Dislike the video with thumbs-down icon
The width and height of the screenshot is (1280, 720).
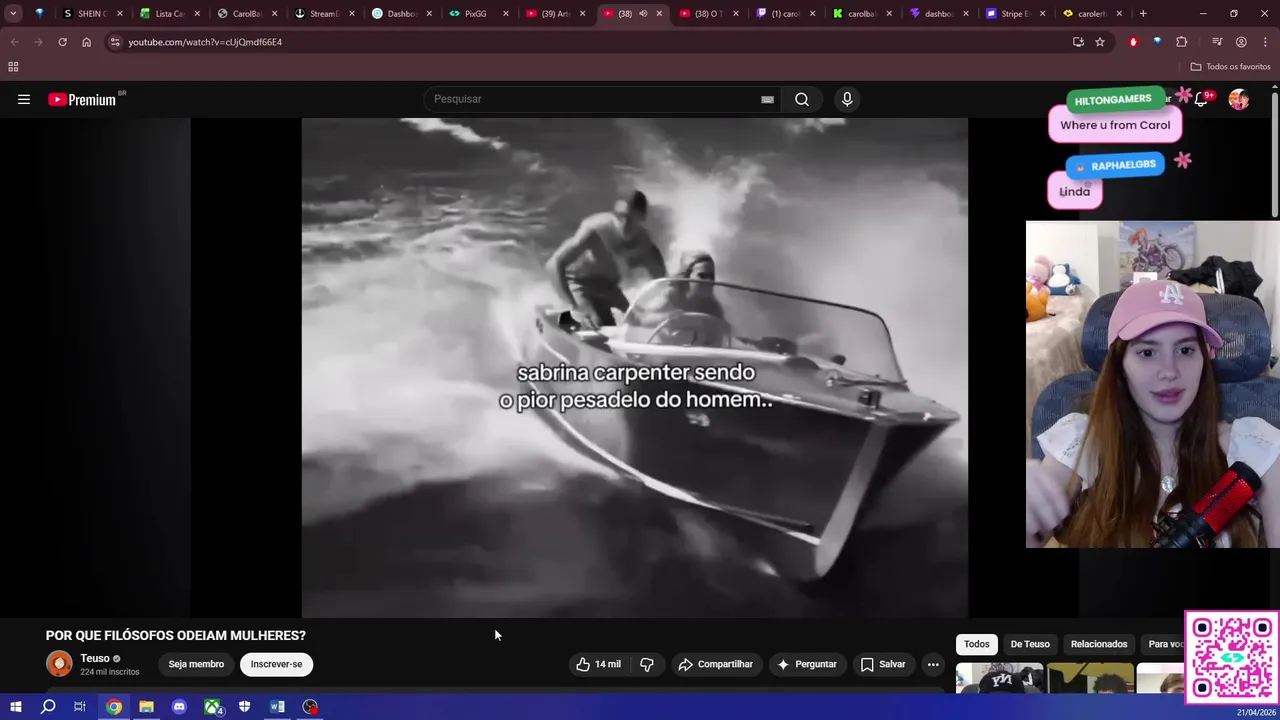point(647,664)
